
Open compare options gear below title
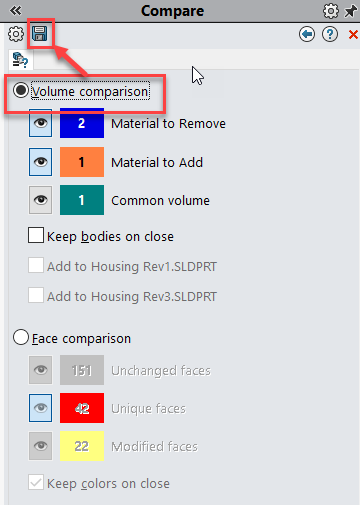click(x=16, y=34)
